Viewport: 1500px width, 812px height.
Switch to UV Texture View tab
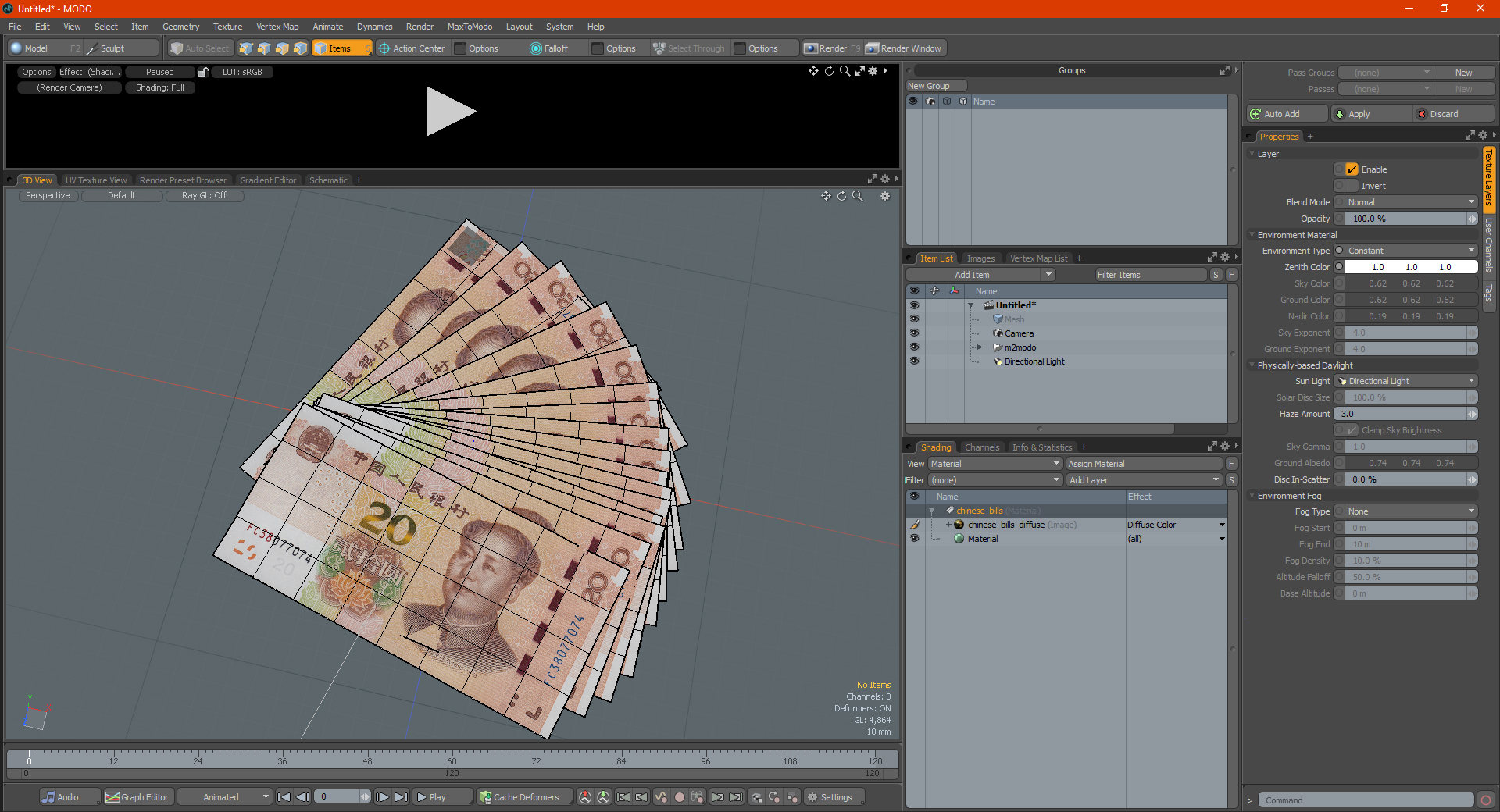pos(96,180)
